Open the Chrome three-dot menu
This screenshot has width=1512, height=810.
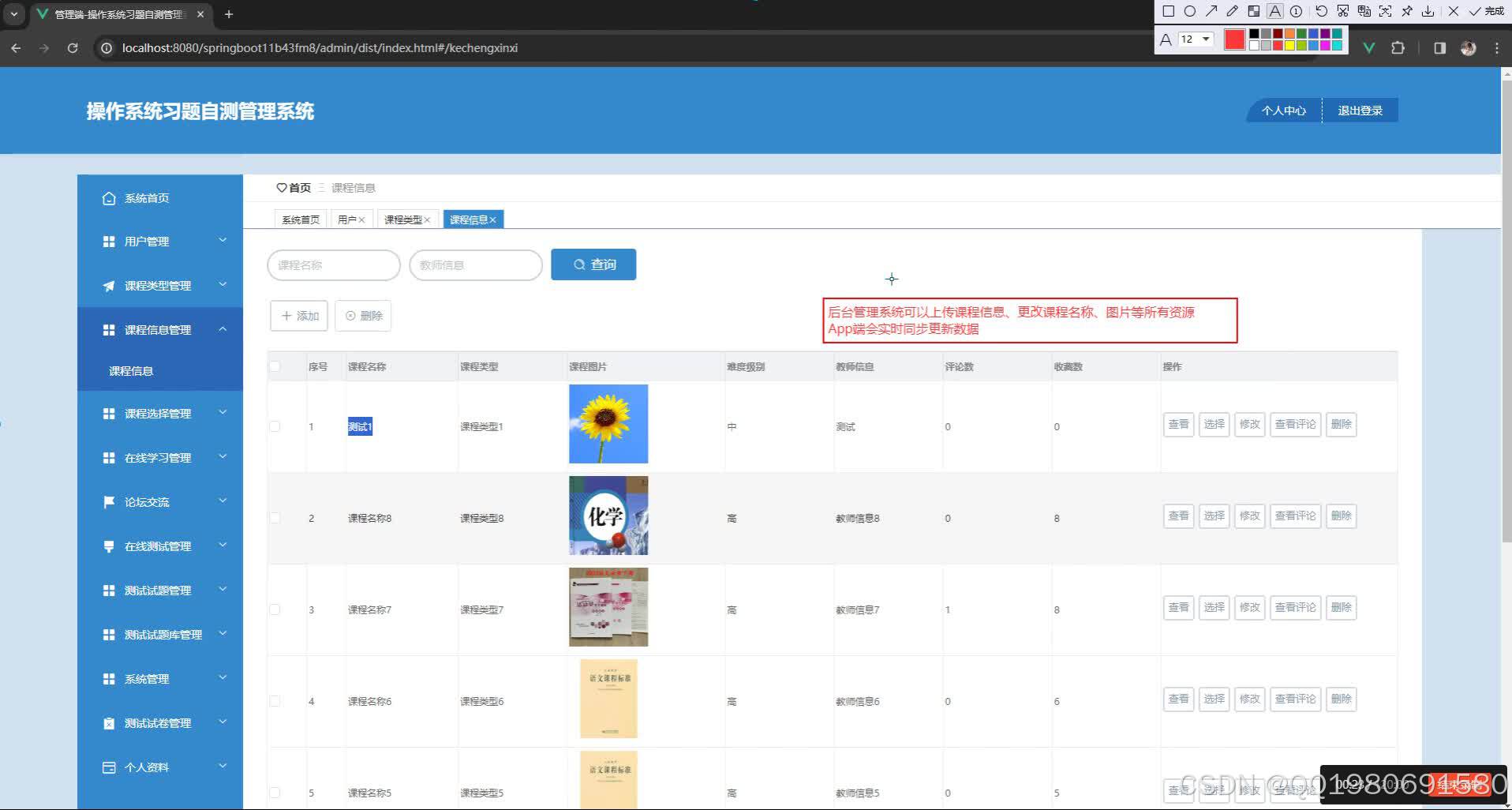point(1497,47)
